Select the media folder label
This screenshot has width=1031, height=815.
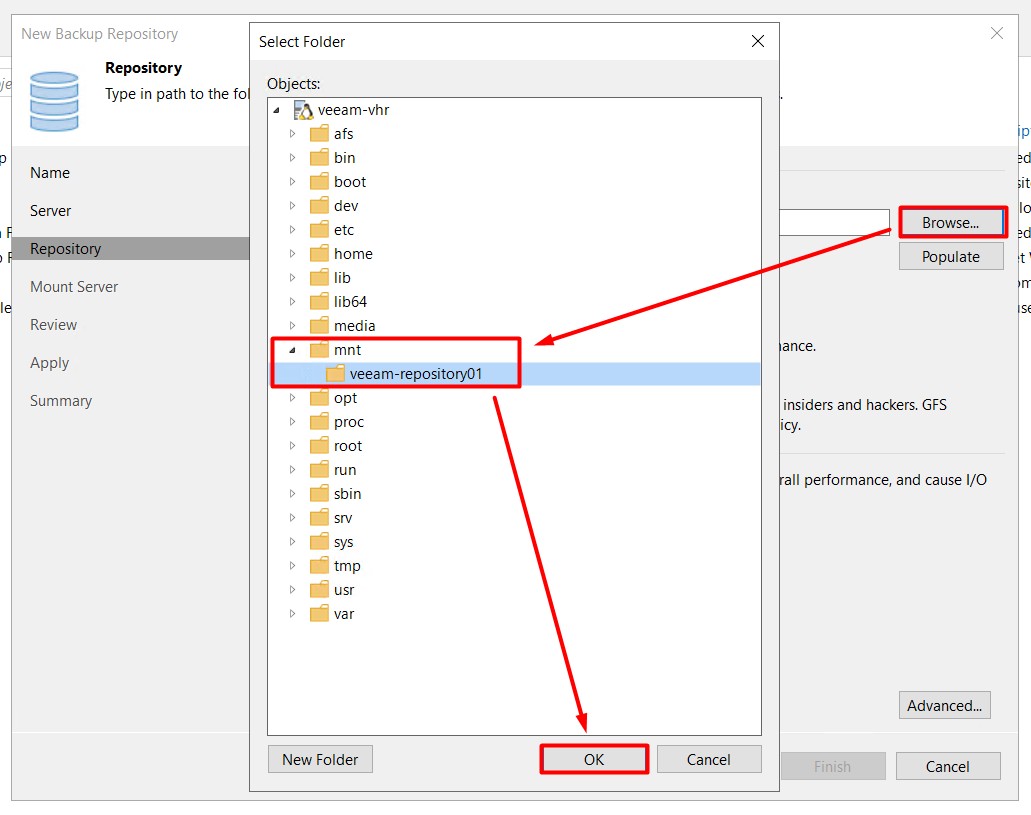coord(354,326)
